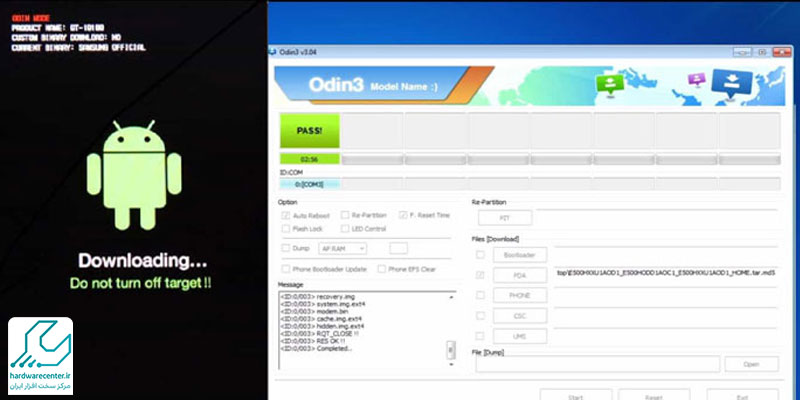Viewport: 800px width, 400px height.
Task: Select the system.img.ext4 log line
Action: click(x=323, y=304)
